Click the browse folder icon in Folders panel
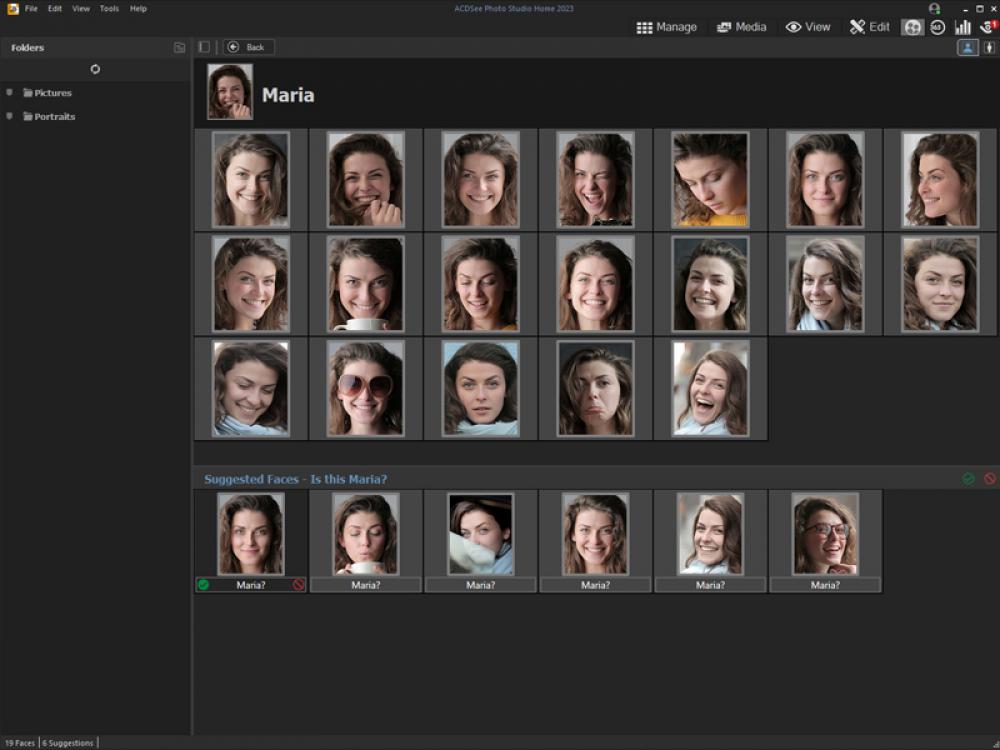The image size is (1000, 750). click(x=178, y=47)
